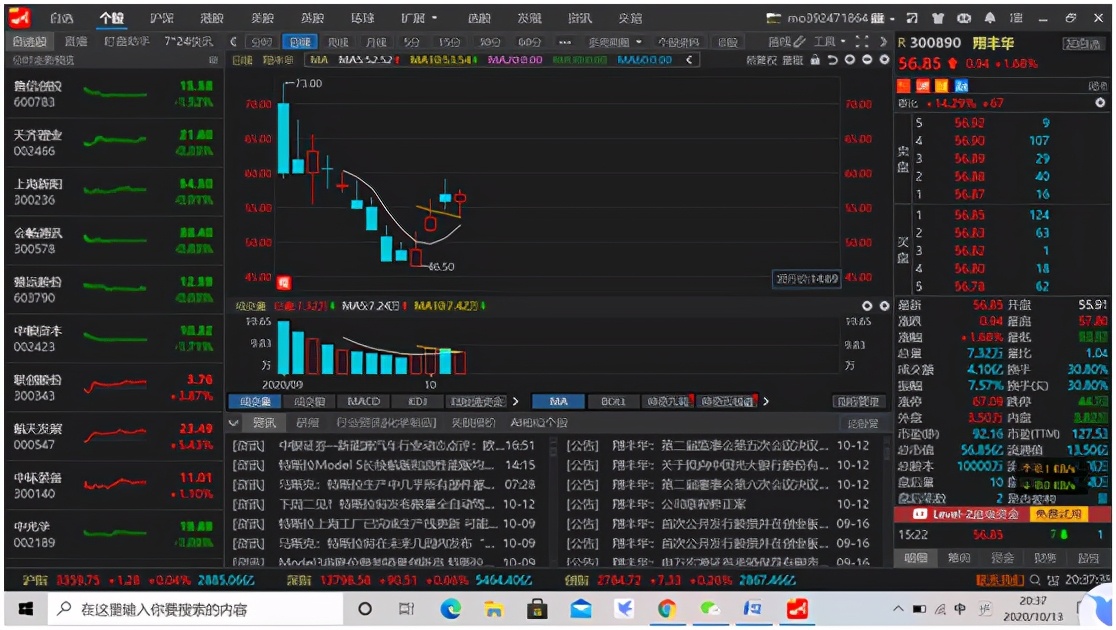Click the blue tag icon under price

(962, 86)
